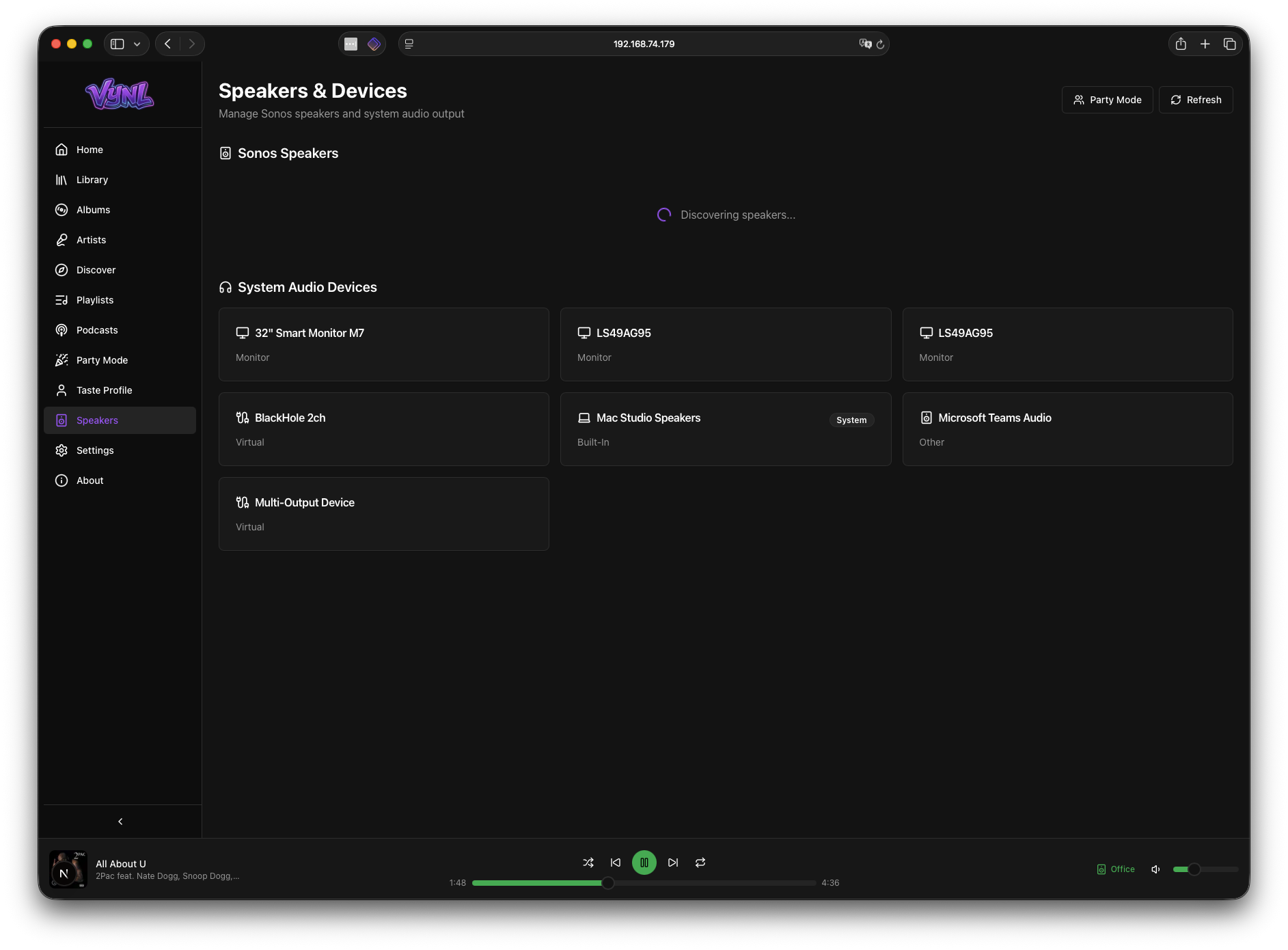Pause the current track

pos(644,863)
